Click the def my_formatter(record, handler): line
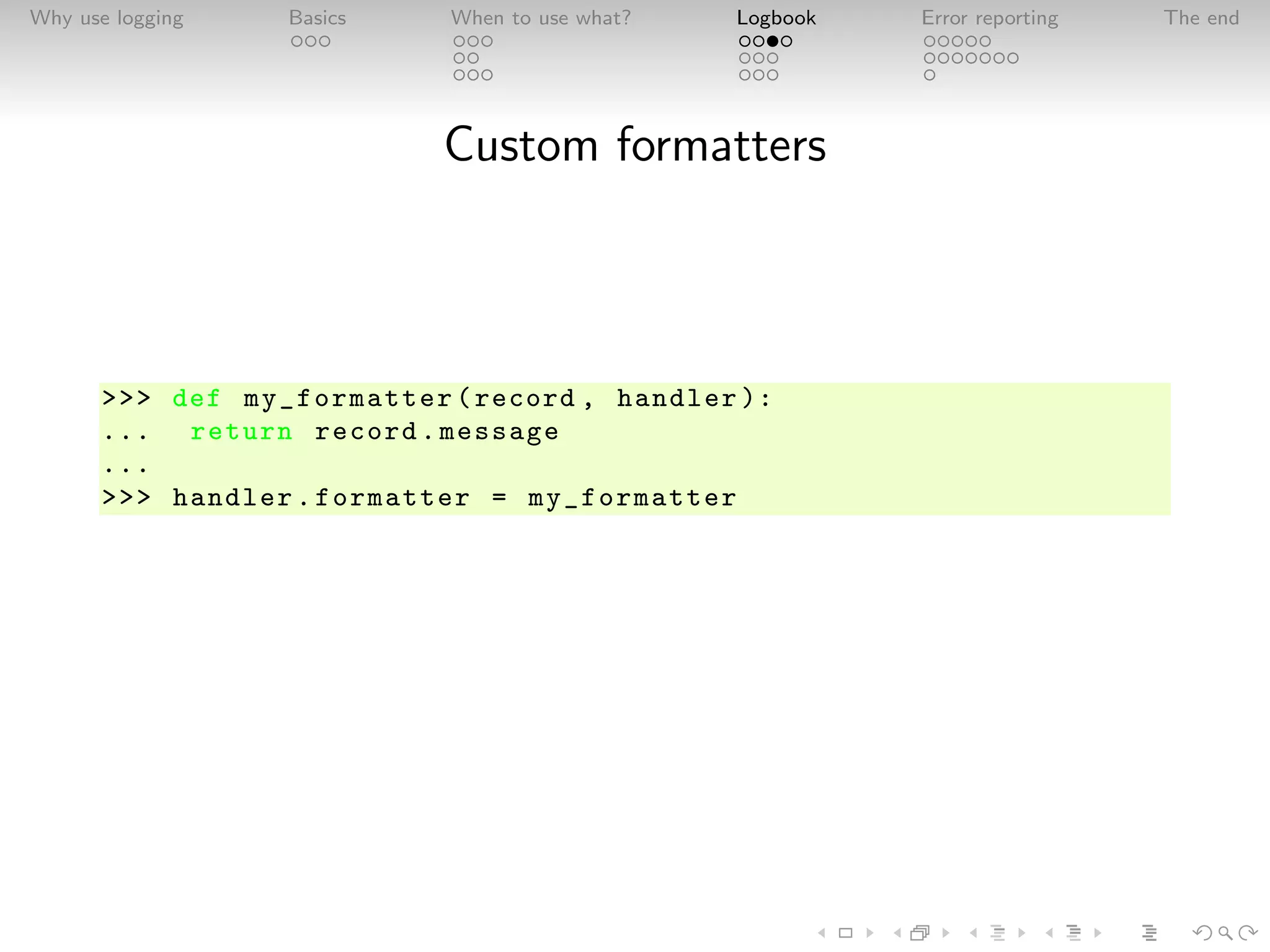Screen dimensions: 1270x952 (437, 399)
